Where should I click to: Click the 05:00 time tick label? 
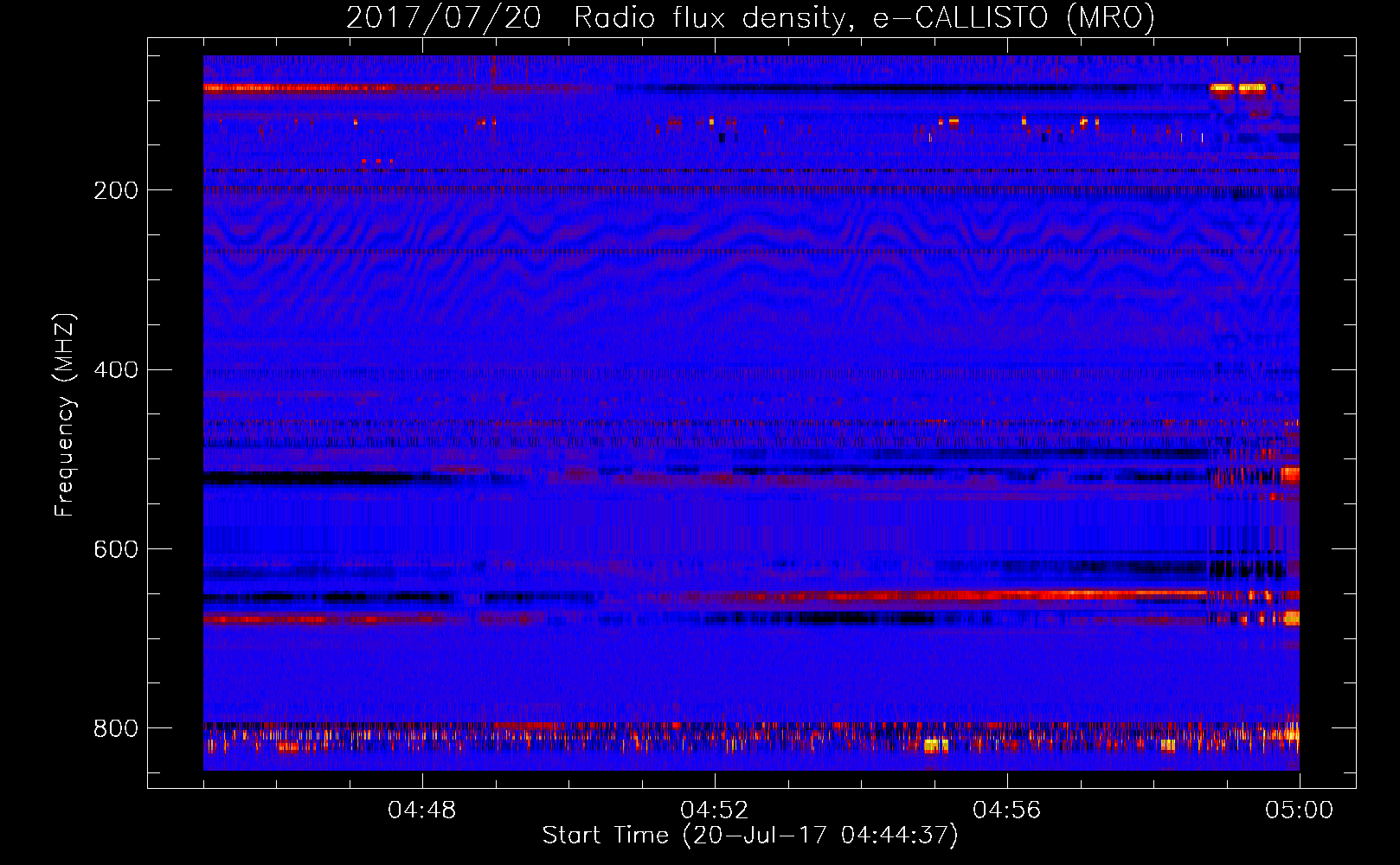coord(1300,811)
